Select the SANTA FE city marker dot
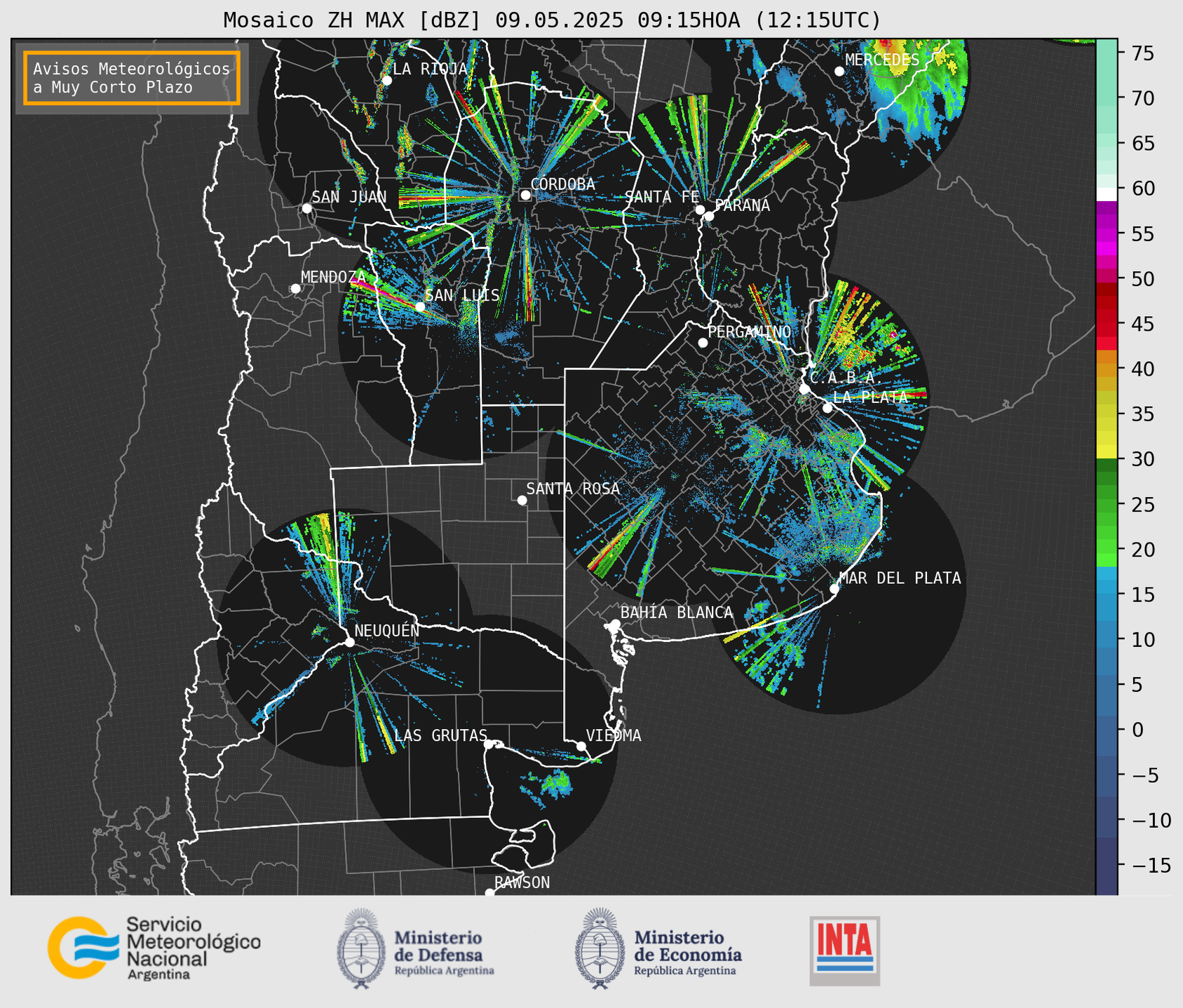Image resolution: width=1183 pixels, height=1008 pixels. (700, 210)
